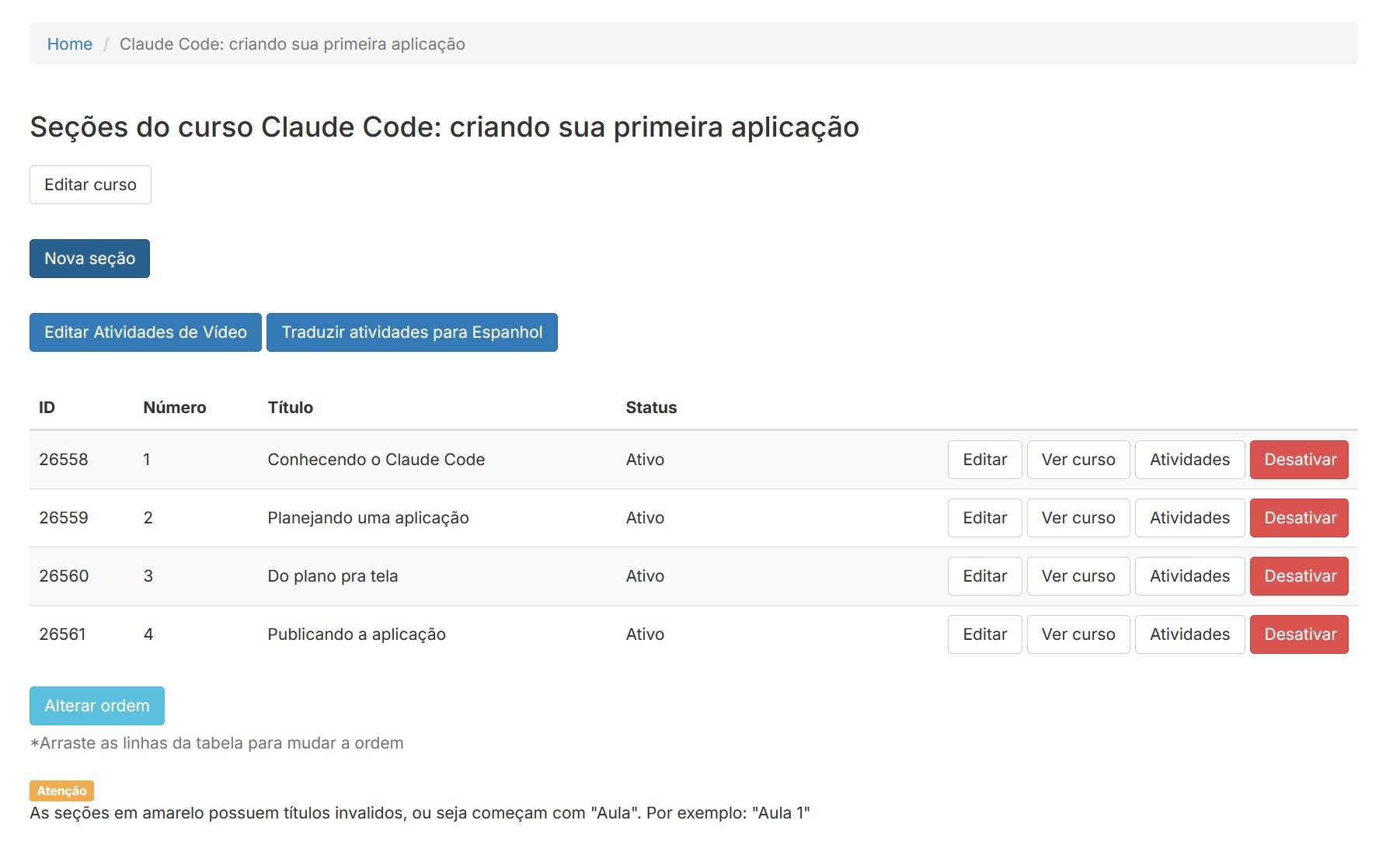Open Editar Atividades de Vídeo
This screenshot has width=1400, height=848.
pos(145,332)
